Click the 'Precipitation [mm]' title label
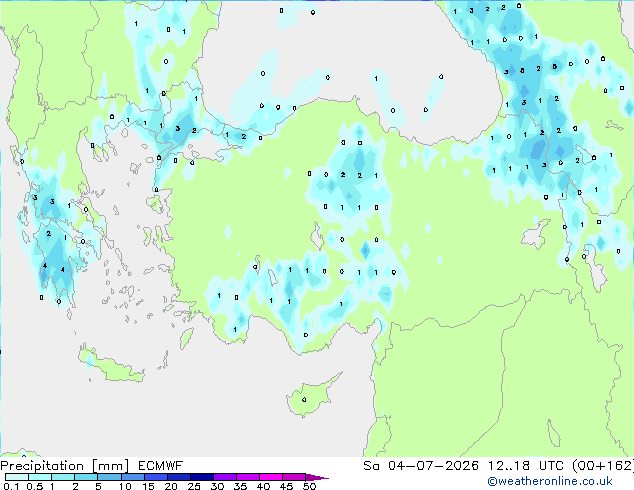This screenshot has height=490, width=634. [x=65, y=466]
